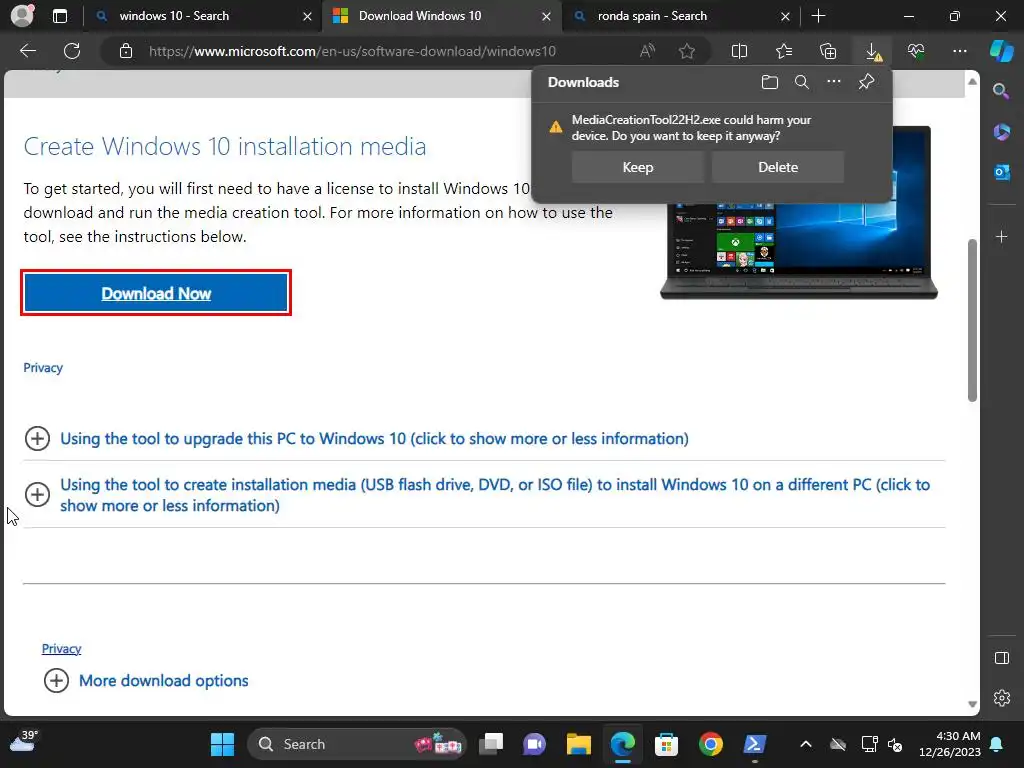Close the 'windows 10 - Search' tab
Screen dimensions: 1024x768
pyautogui.click(x=307, y=16)
